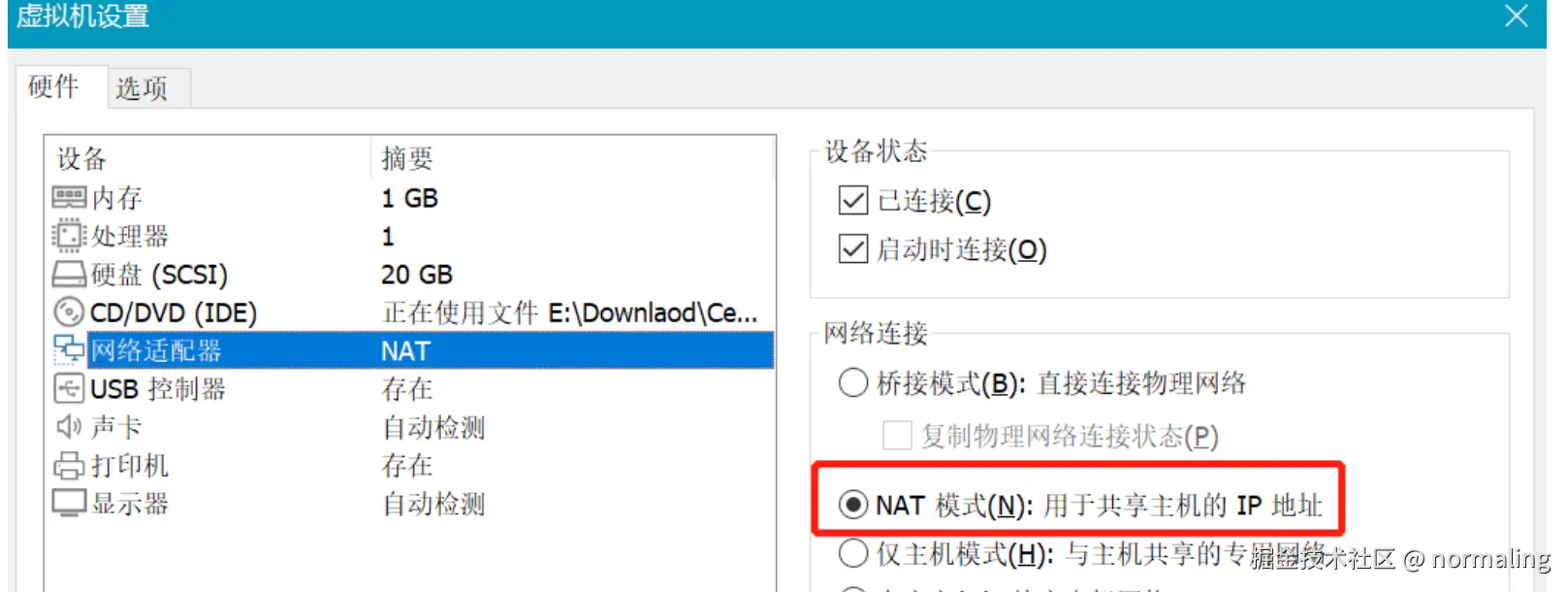The height and width of the screenshot is (592, 1568).
Task: Click the printer (打印机) icon
Action: click(x=69, y=466)
